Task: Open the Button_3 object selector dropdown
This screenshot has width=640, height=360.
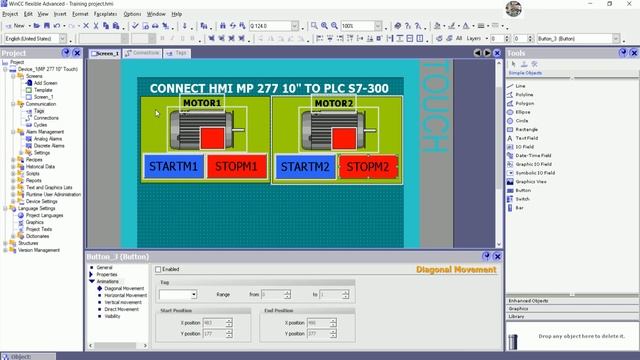Action: pos(616,38)
